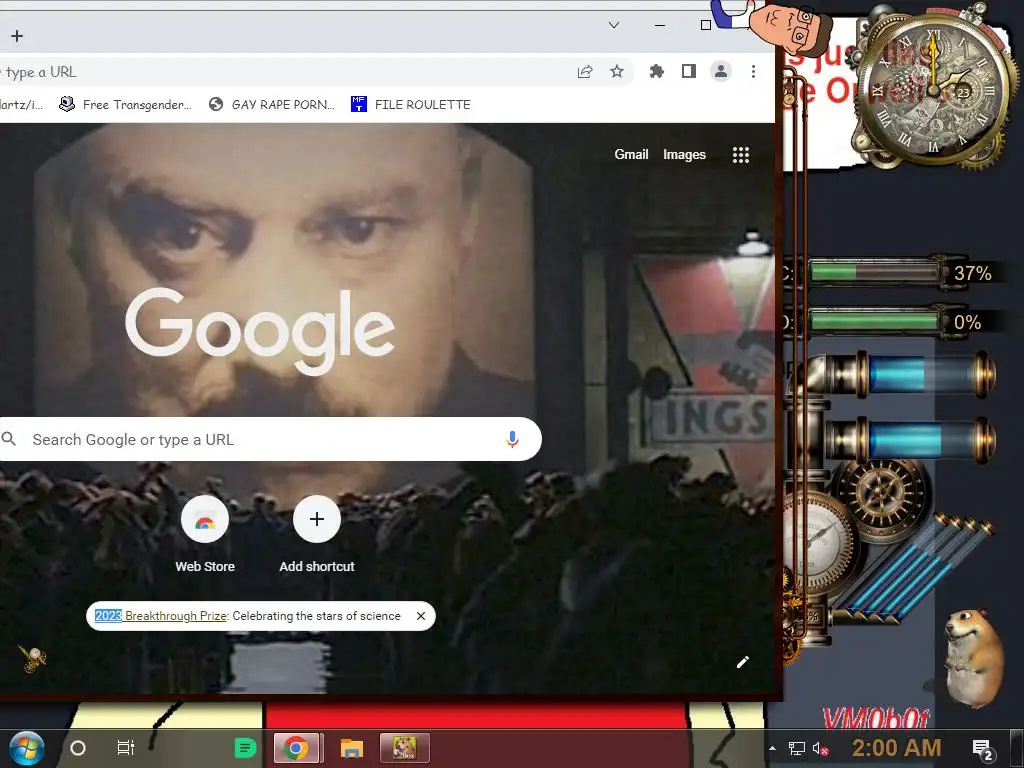Dismiss the Breakthrough Prize promo with X
Image resolution: width=1024 pixels, height=768 pixels.
421,616
